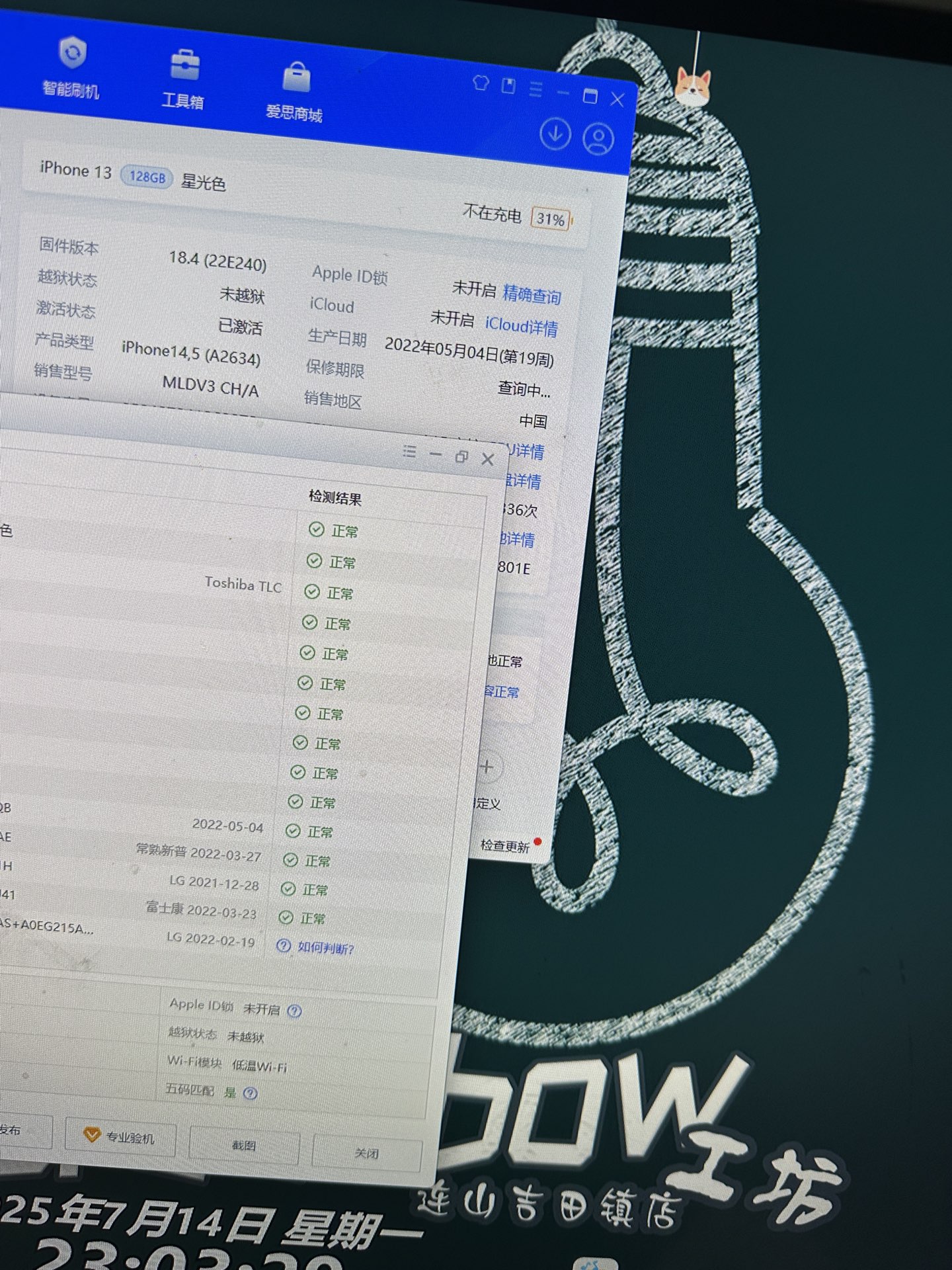The width and height of the screenshot is (952, 1270).
Task: Click the 智能刷机 shield refresh icon
Action: pyautogui.click(x=72, y=53)
